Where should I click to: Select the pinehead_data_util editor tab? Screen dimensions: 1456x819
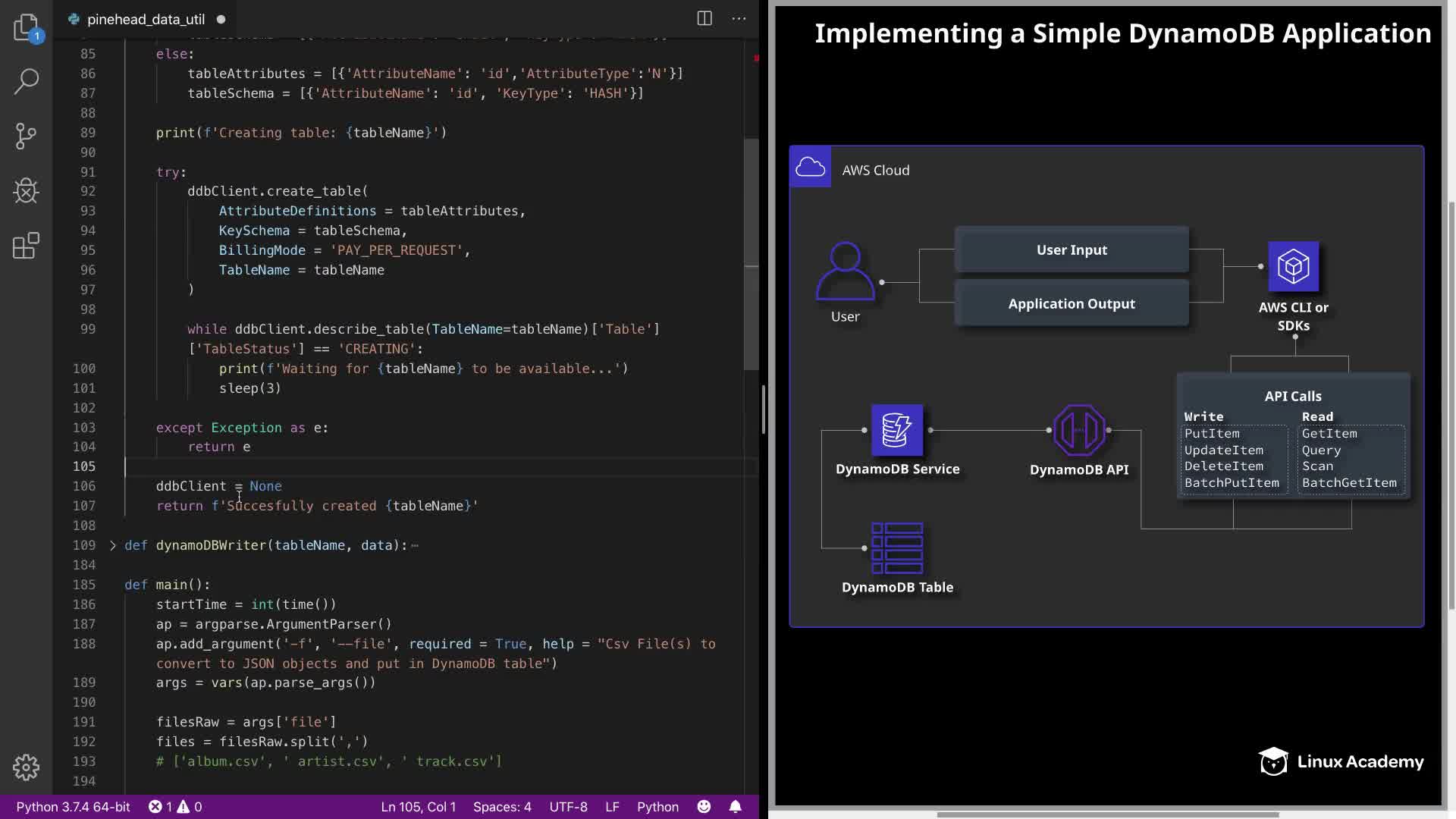tap(146, 20)
